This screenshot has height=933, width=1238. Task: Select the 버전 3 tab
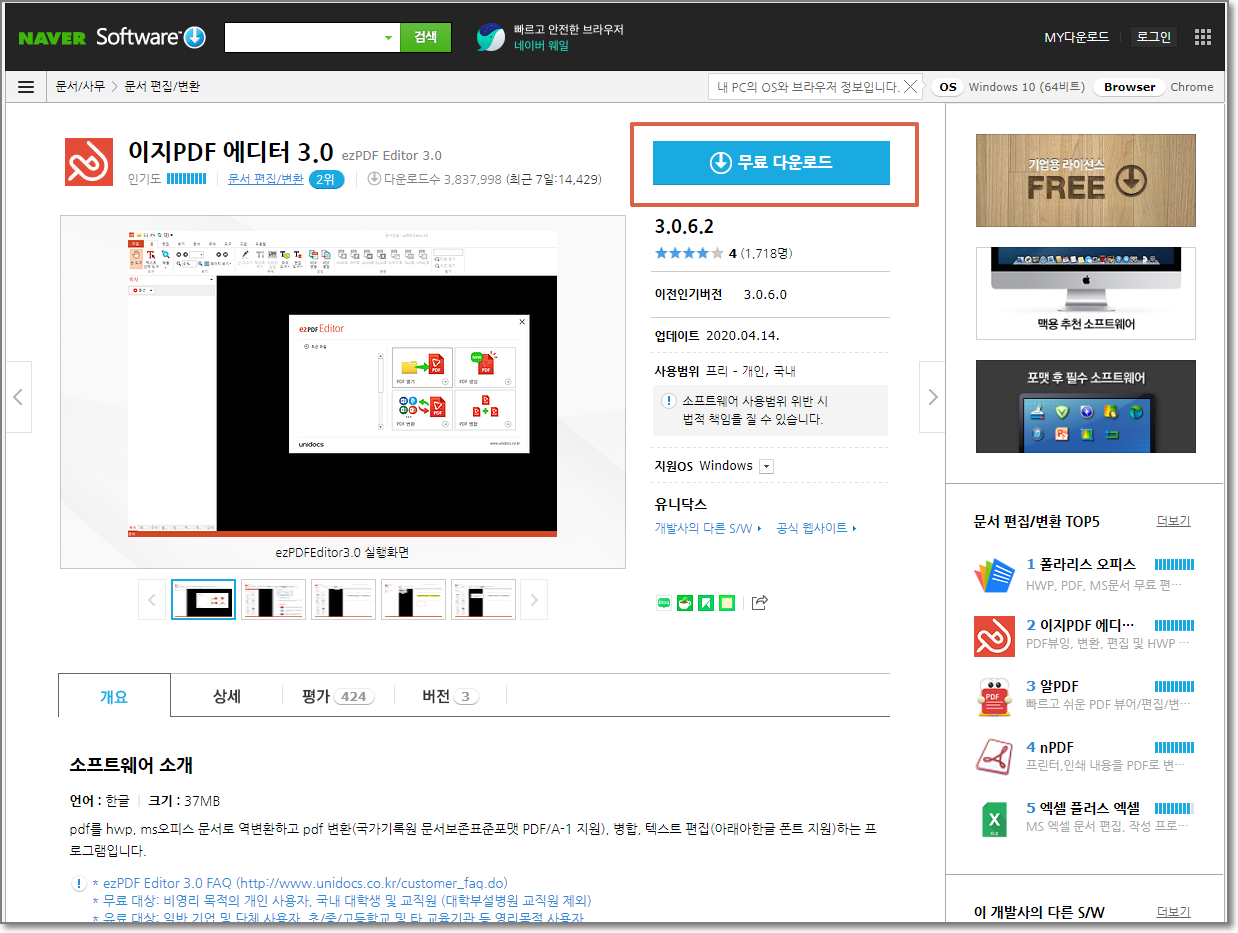coord(450,696)
